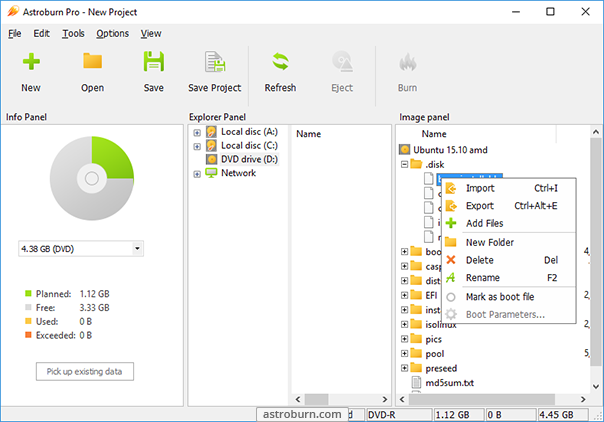Click the Image panel vertical scrollbar down arrow
This screenshot has height=422, width=604.
pyautogui.click(x=596, y=386)
